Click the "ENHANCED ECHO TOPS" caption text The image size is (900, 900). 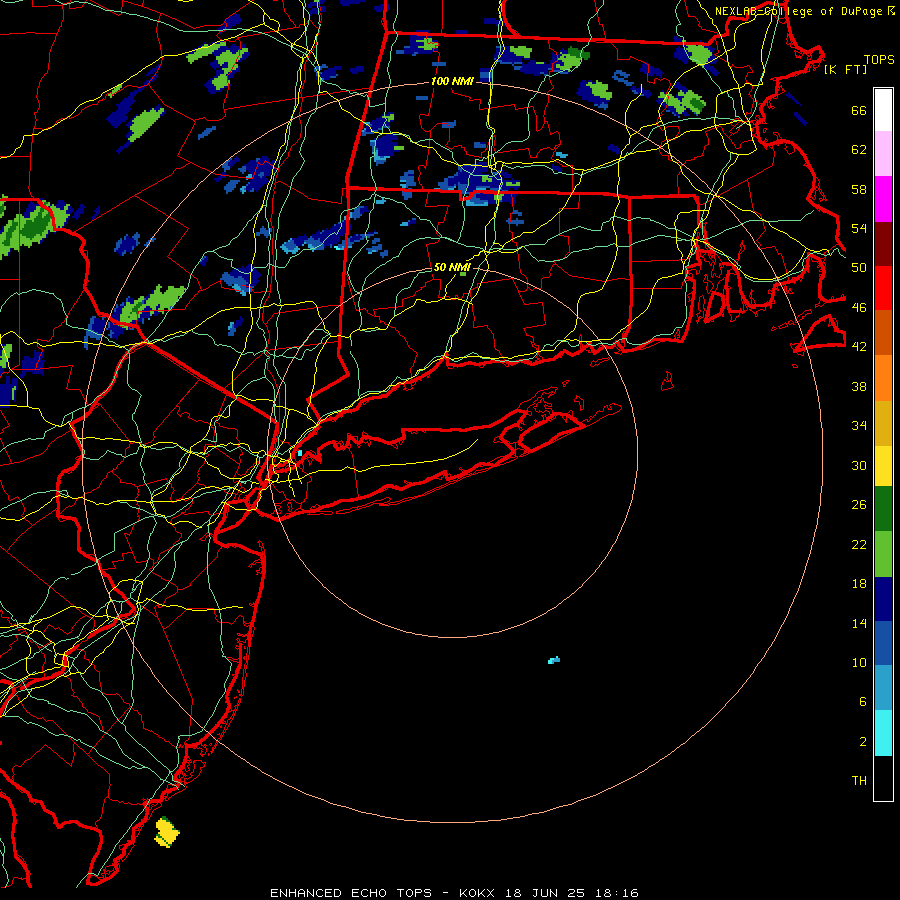[351, 893]
